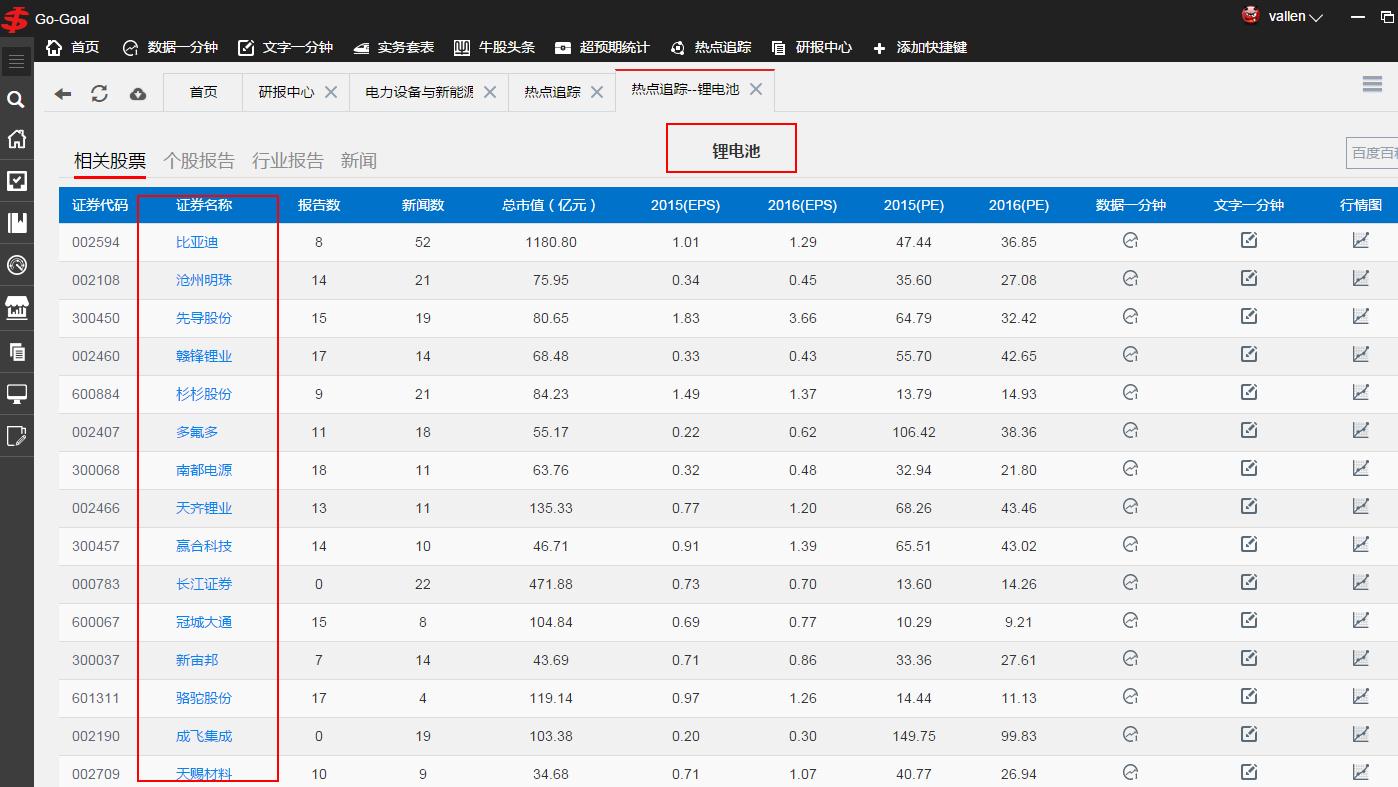Open the hamburger menu at right of tabs

[x=1372, y=85]
